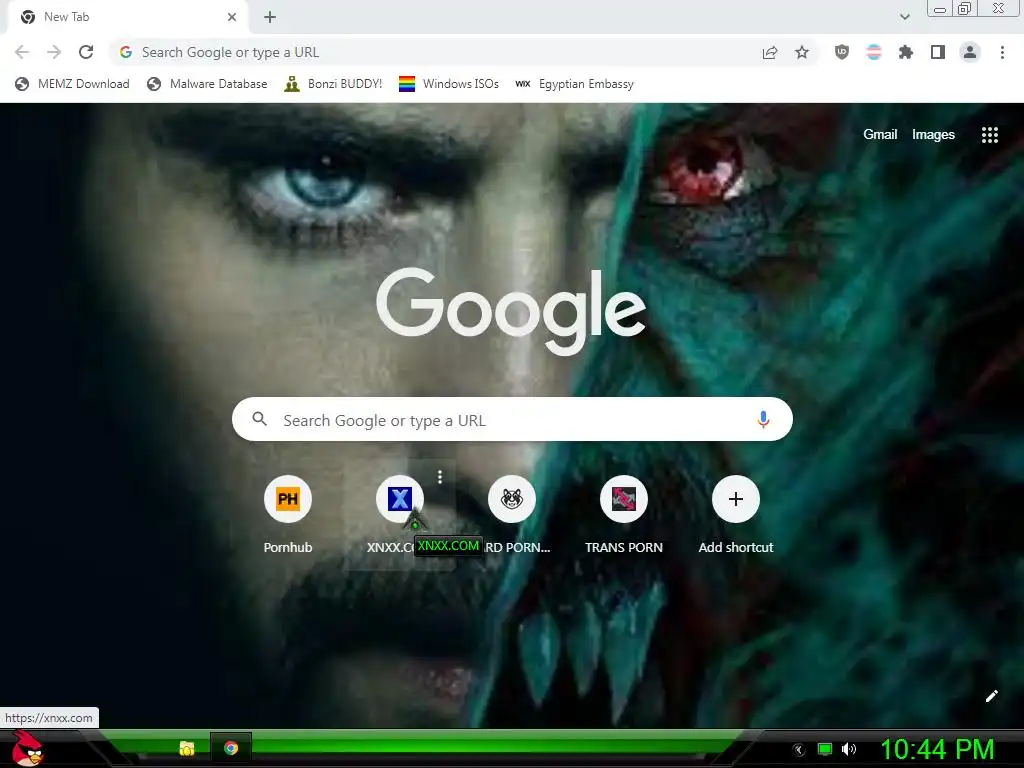Screen dimensions: 1024x768
Task: Open the volume speaker tray icon
Action: (849, 750)
